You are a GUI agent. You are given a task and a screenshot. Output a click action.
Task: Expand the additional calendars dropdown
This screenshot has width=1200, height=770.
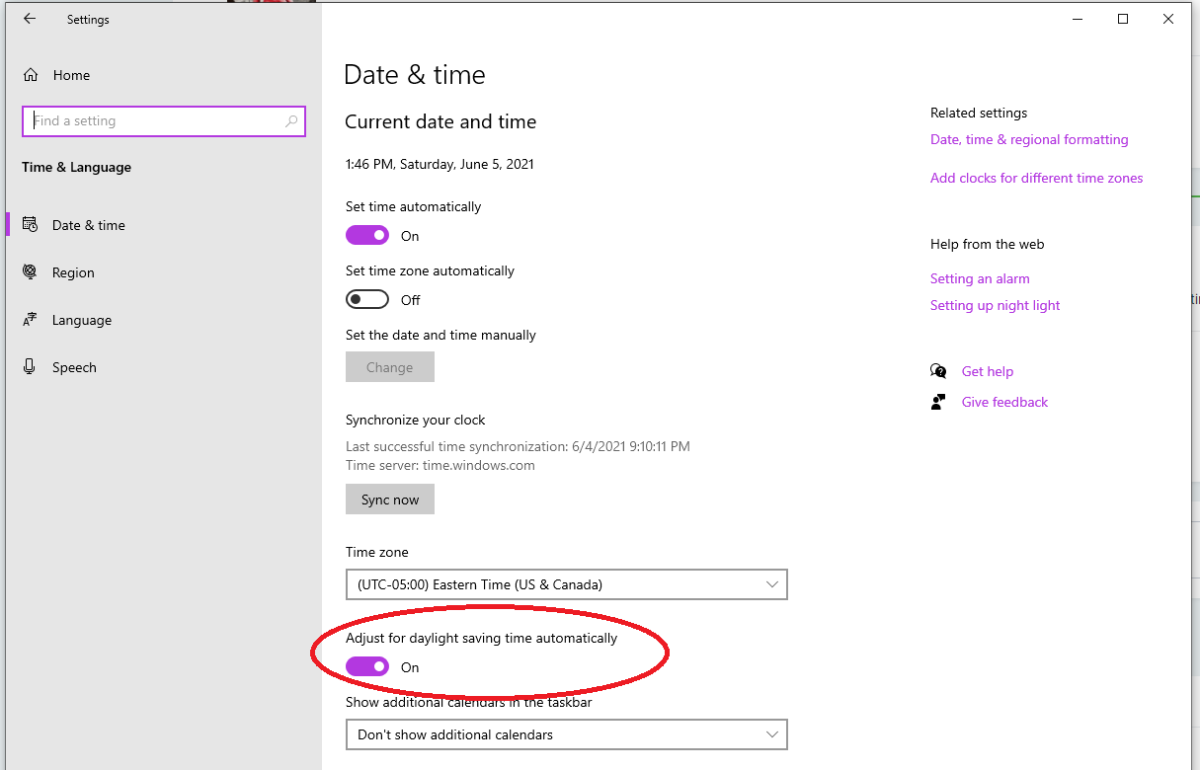566,735
